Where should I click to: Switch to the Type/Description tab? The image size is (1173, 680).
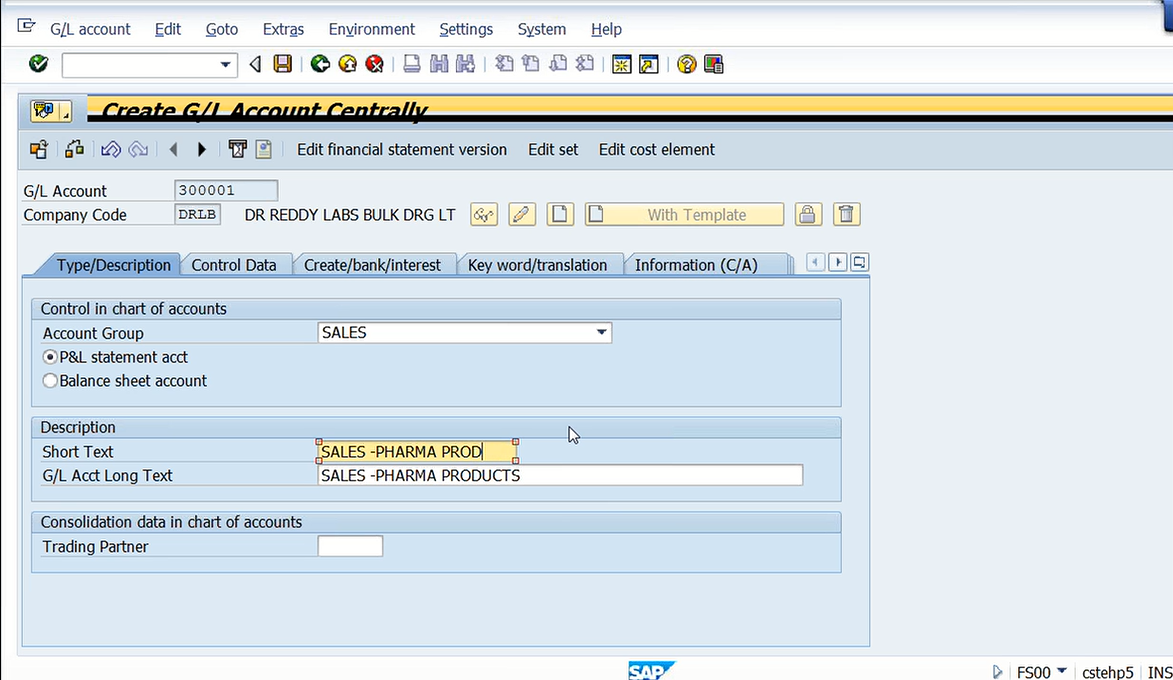point(114,265)
